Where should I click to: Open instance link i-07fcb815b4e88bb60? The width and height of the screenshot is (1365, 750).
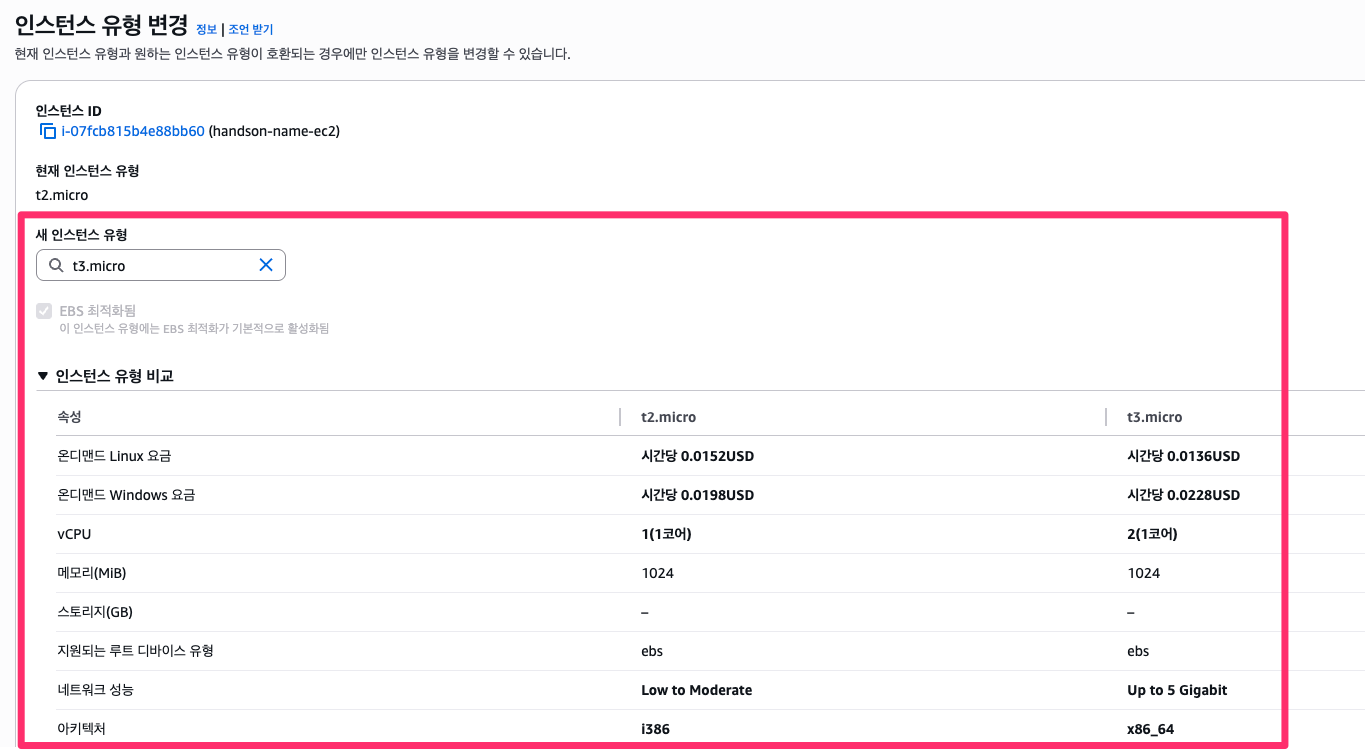(x=133, y=131)
